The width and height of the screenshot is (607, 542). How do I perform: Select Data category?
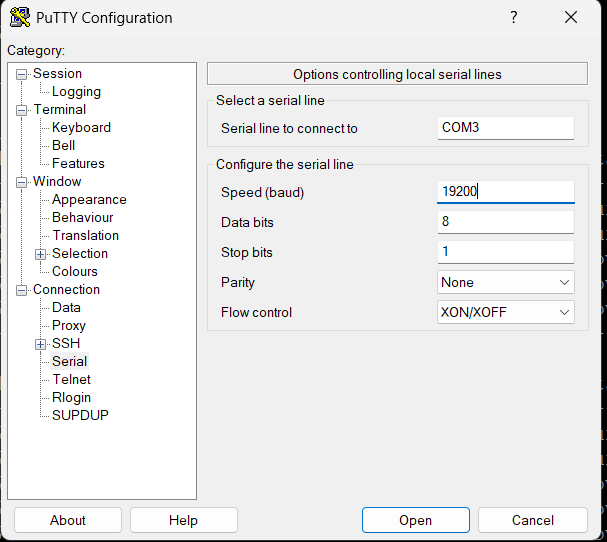click(66, 307)
